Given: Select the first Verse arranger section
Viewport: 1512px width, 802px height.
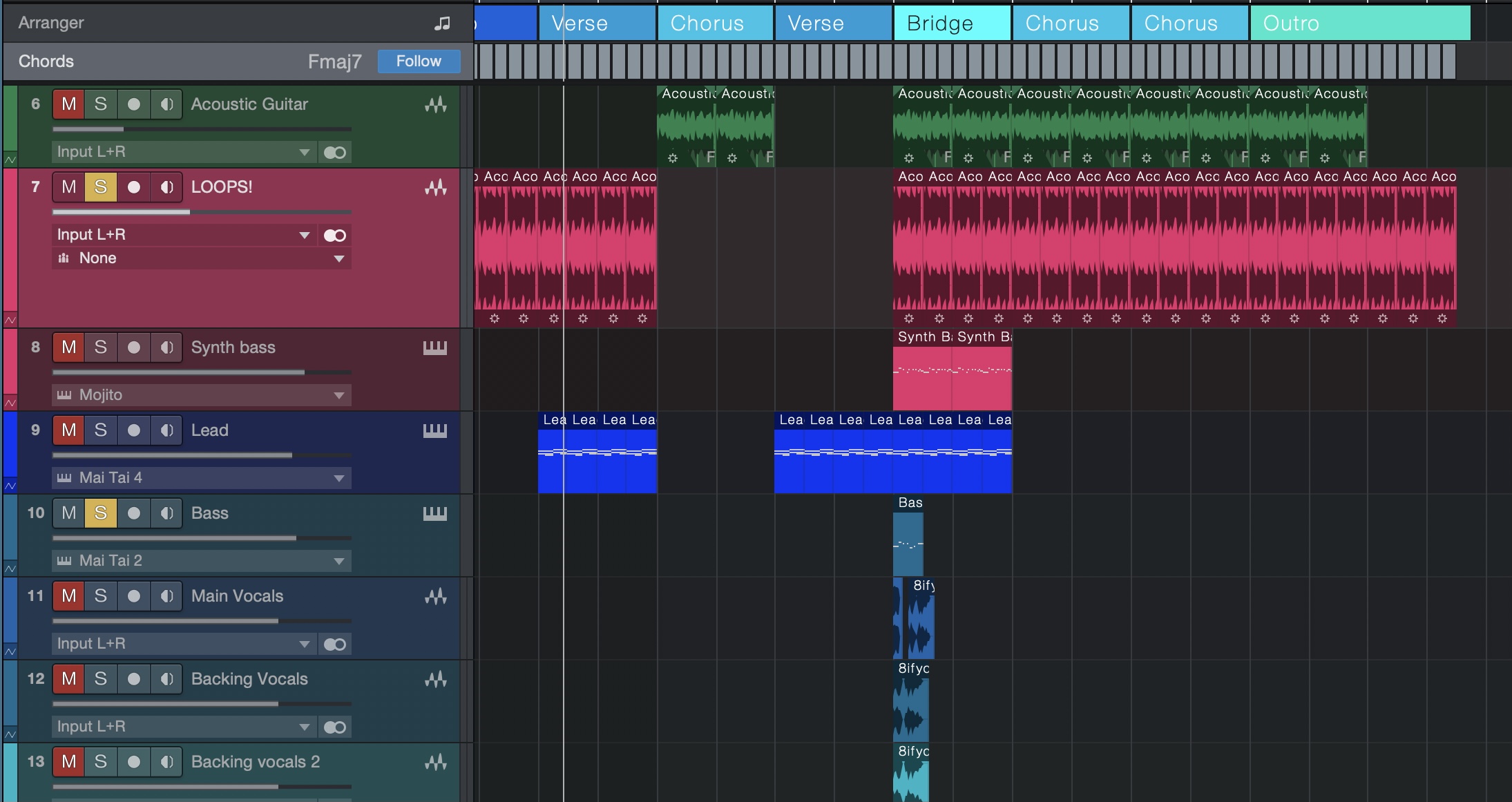Looking at the screenshot, I should pos(597,23).
